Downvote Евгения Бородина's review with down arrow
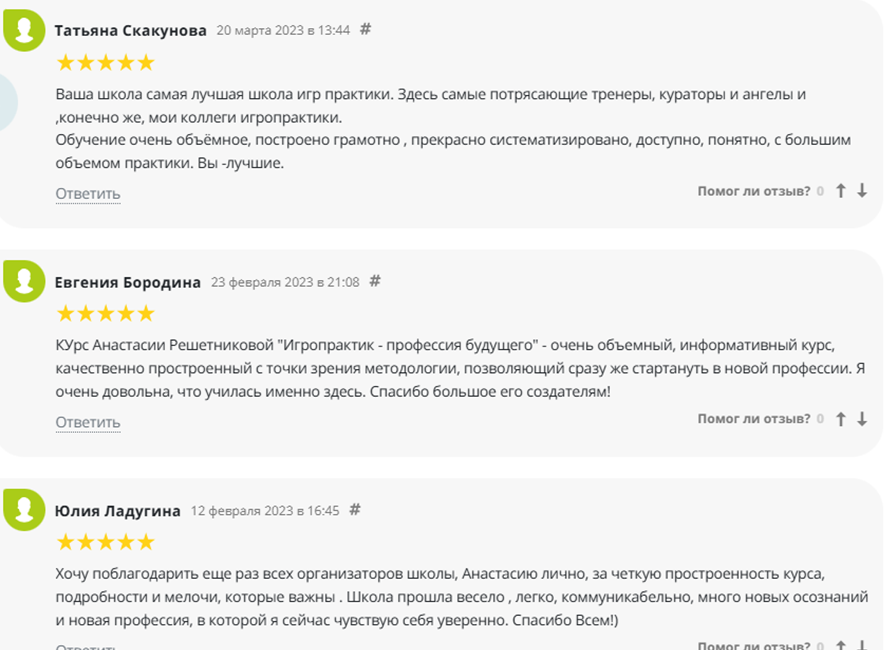The height and width of the screenshot is (650, 886). point(863,420)
